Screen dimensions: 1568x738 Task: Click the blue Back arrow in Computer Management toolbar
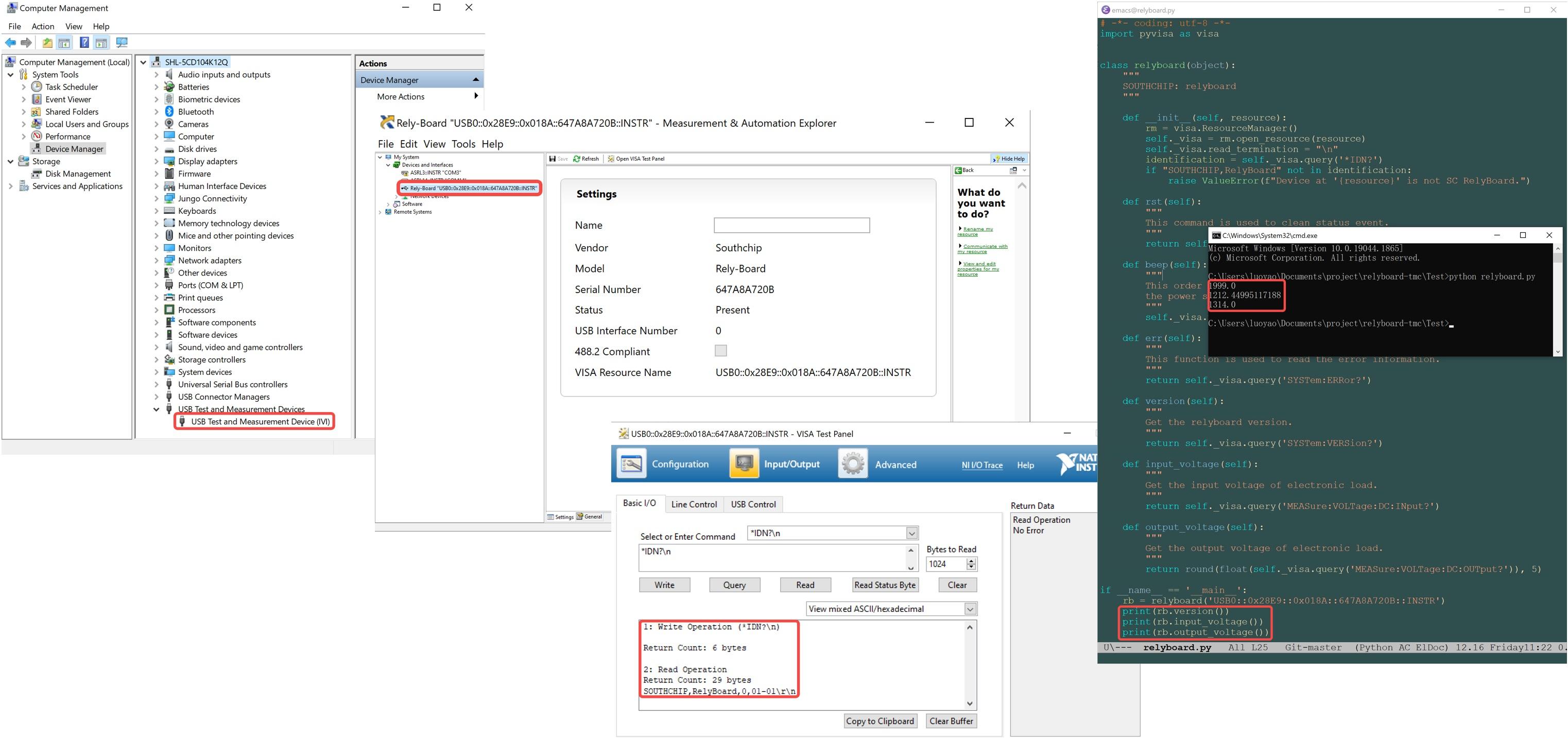10,43
